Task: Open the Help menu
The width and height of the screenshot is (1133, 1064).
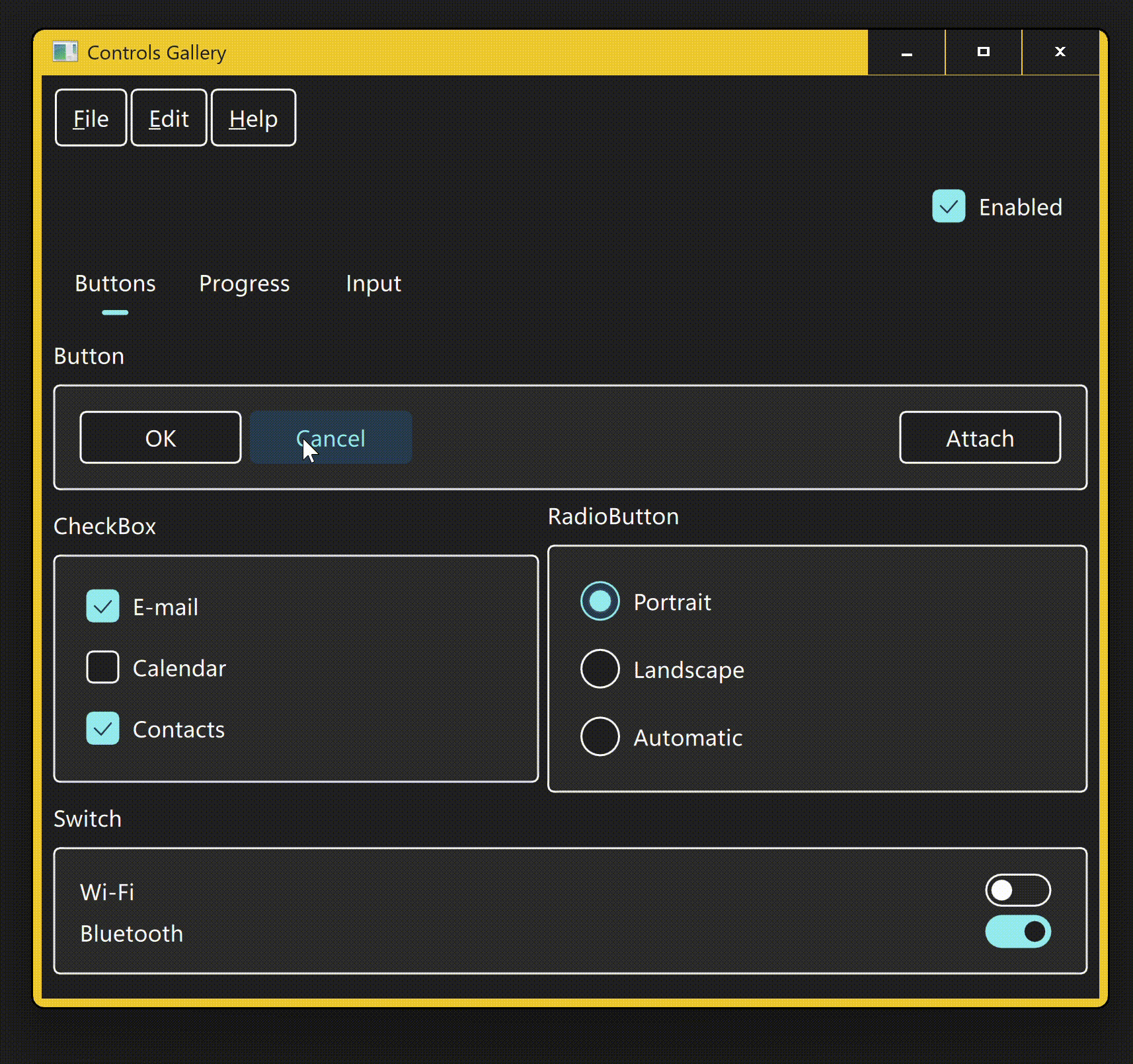Action: coord(253,118)
